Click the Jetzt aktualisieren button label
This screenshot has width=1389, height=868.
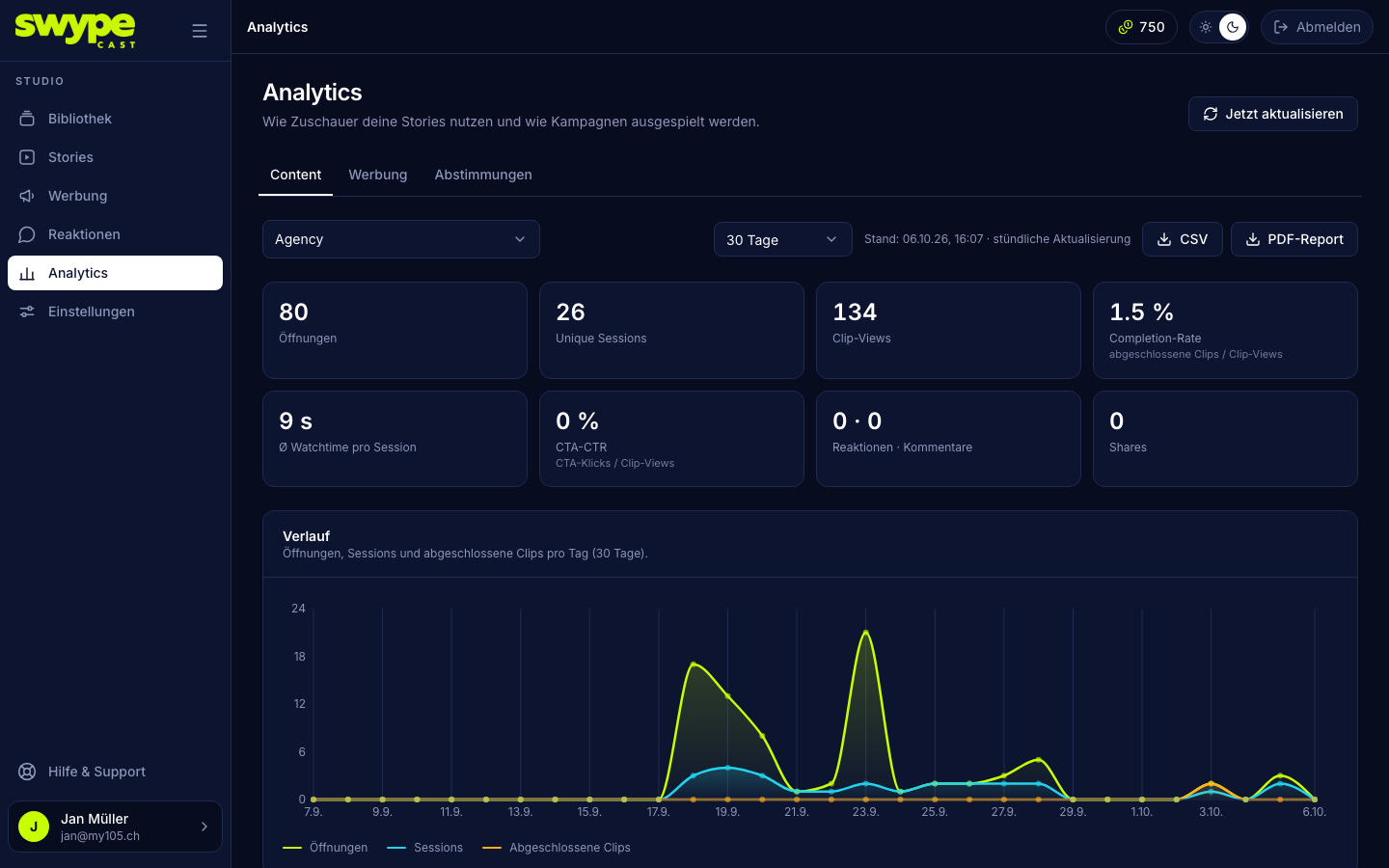(1284, 114)
